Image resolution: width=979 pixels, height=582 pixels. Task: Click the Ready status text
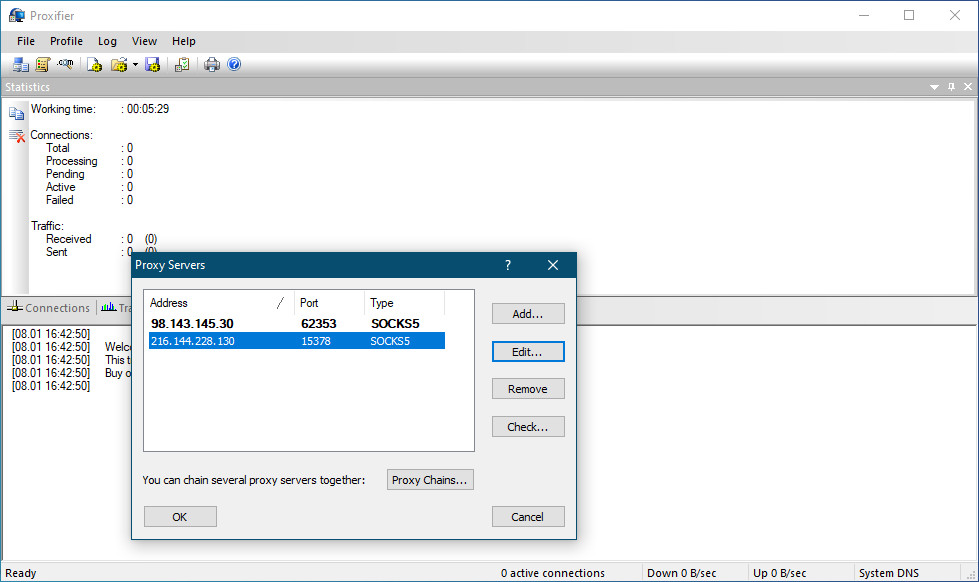tap(21, 573)
